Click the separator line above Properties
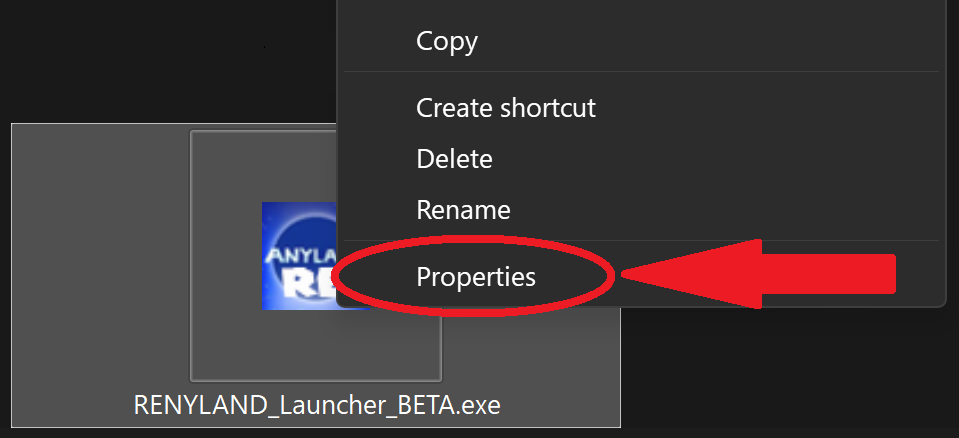The image size is (959, 438). [641, 240]
